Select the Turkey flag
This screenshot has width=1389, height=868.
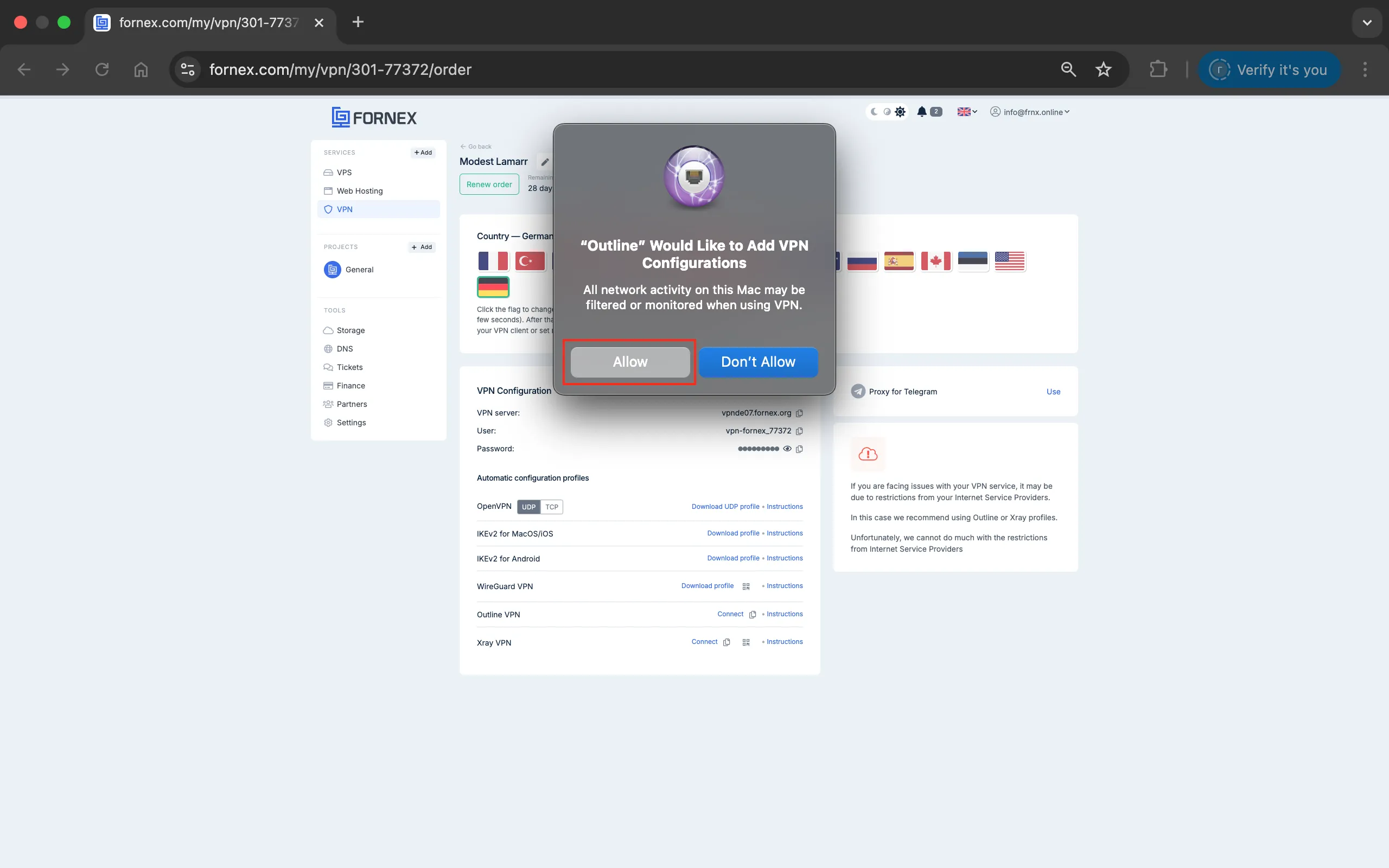coord(530,261)
